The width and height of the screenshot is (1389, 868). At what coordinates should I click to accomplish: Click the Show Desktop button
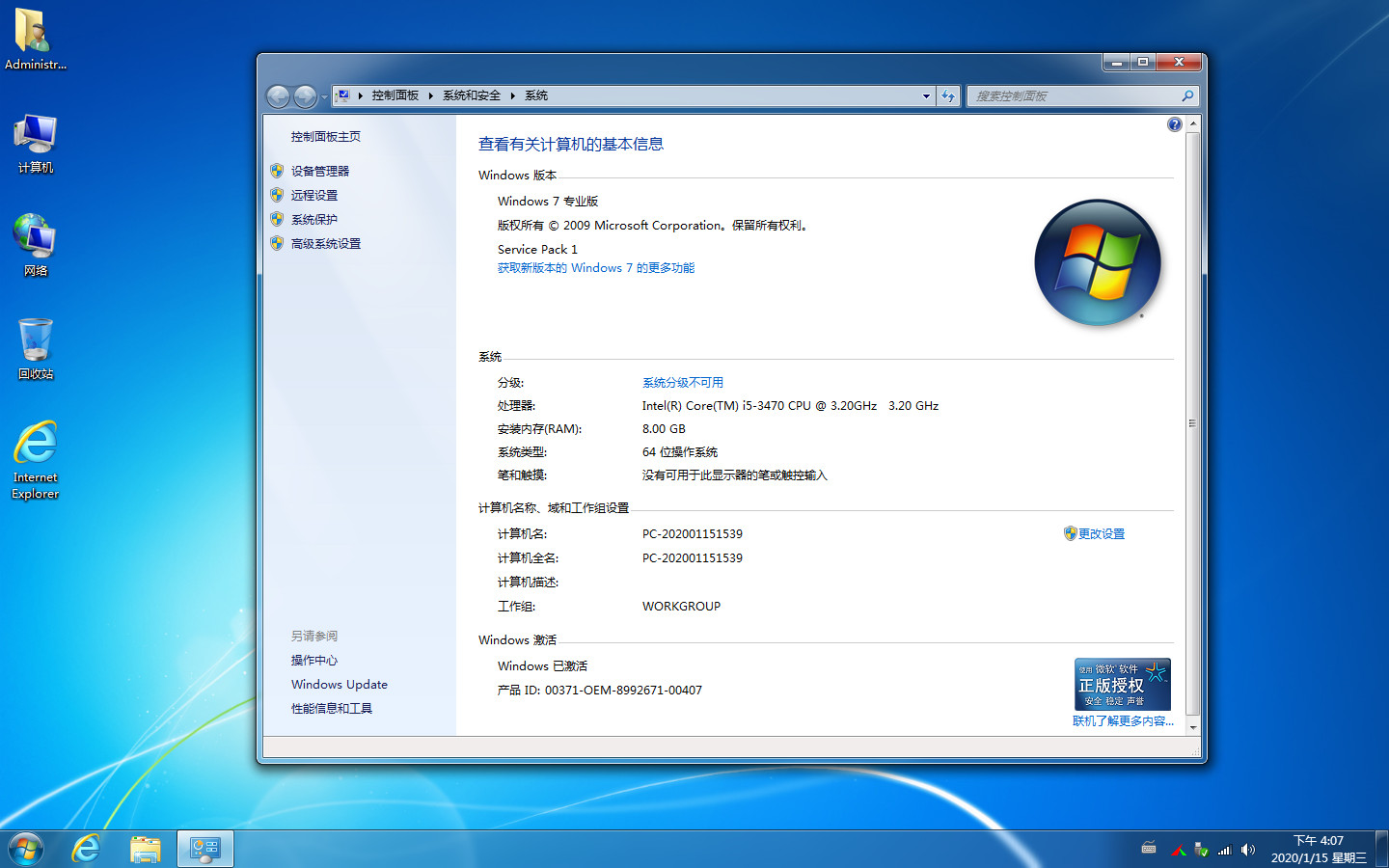click(x=1381, y=849)
